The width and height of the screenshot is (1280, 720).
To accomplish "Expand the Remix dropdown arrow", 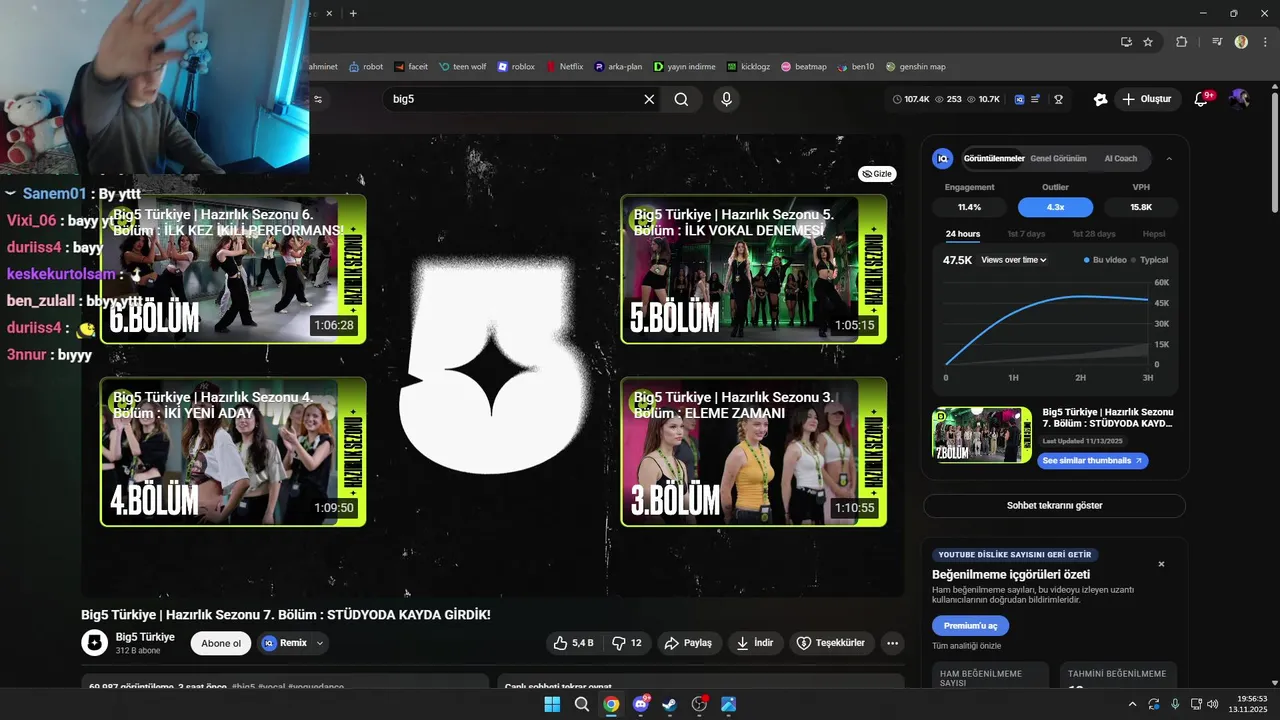I will click(x=320, y=643).
